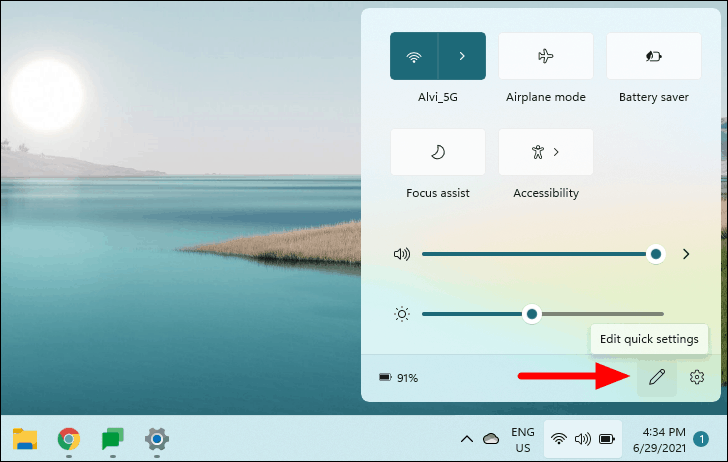Click the taskbar volume tray icon
This screenshot has width=728, height=462.
[583, 439]
